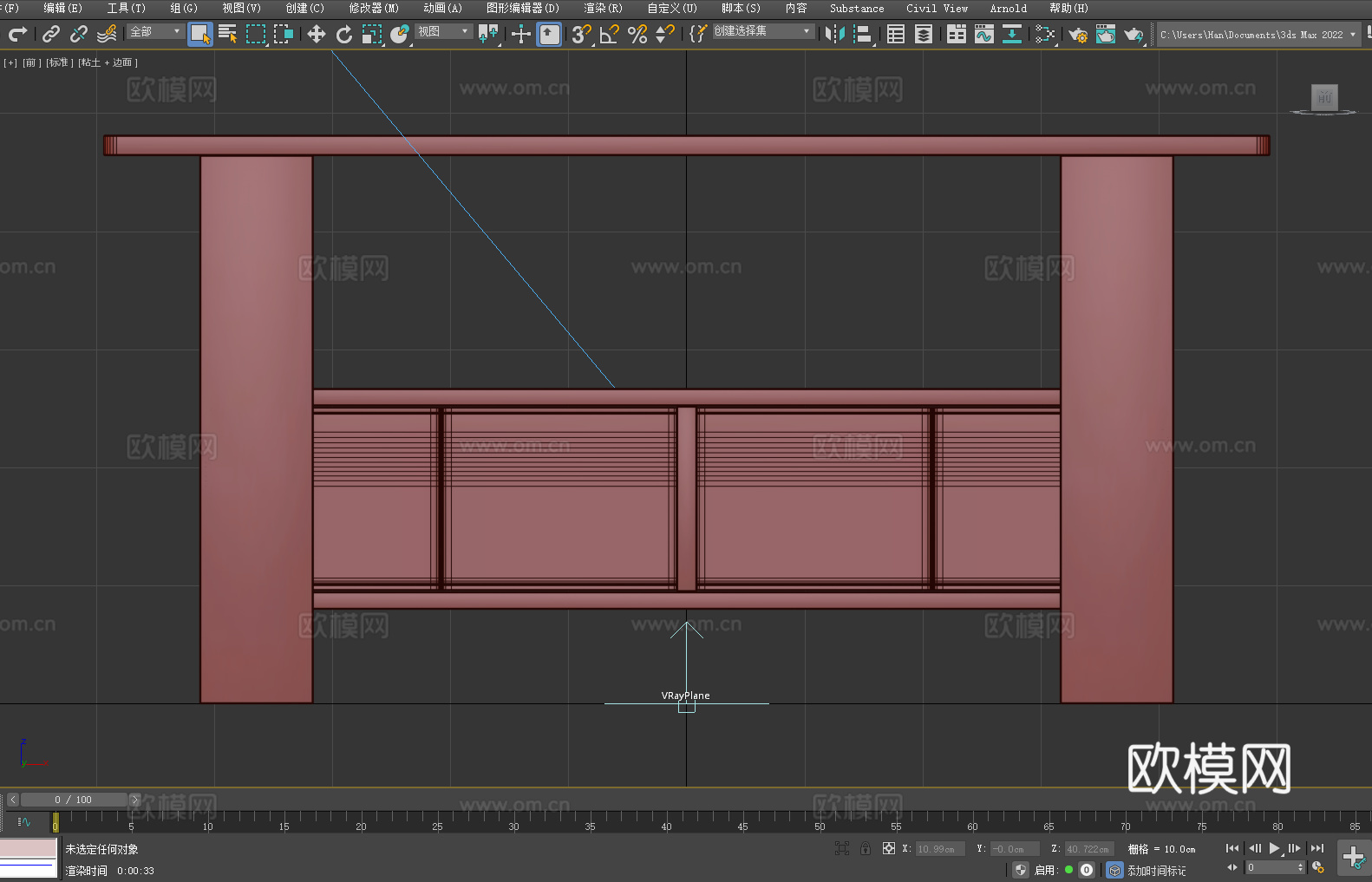Open the 工具(T) menu

127,8
